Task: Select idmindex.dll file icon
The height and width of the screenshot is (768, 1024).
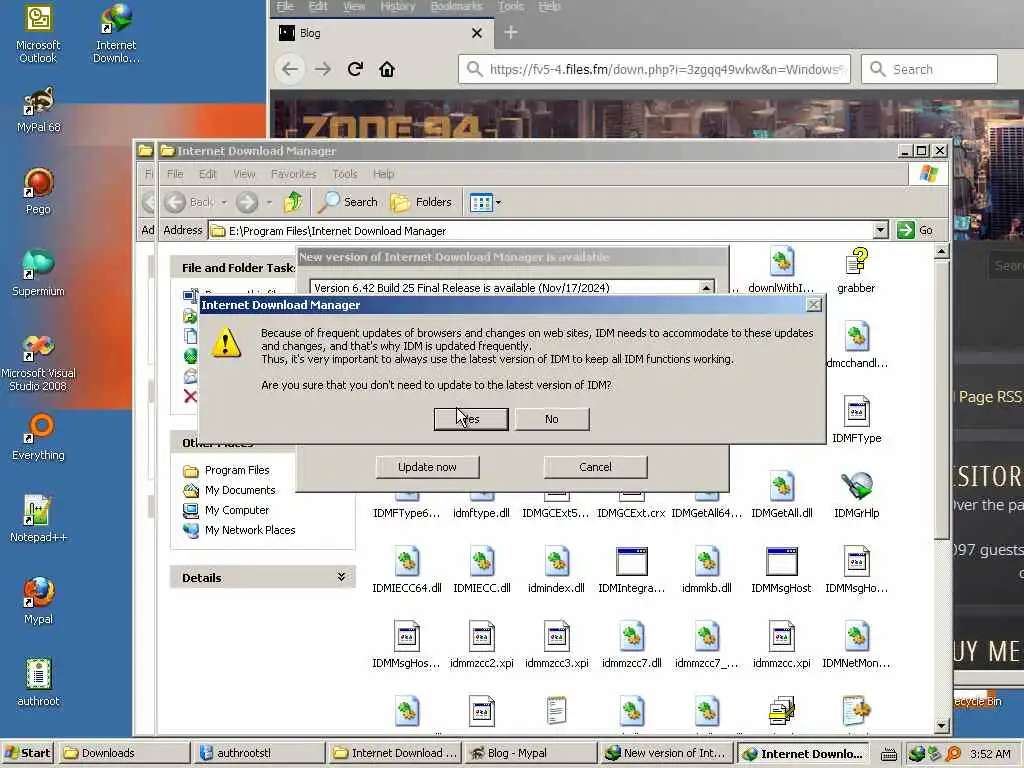Action: (x=556, y=570)
